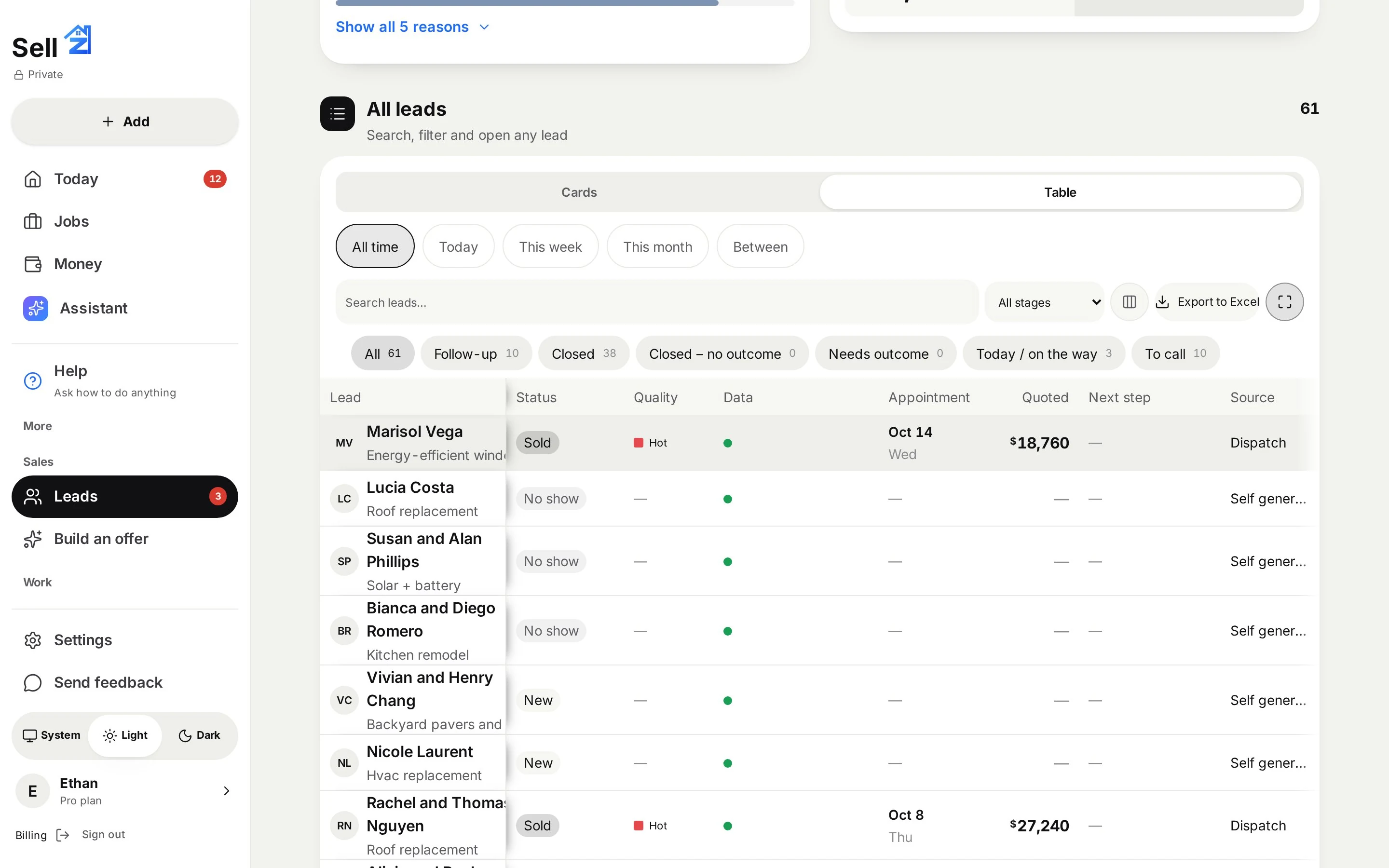Toggle column visibility icon button
Image resolution: width=1389 pixels, height=868 pixels.
[1129, 302]
